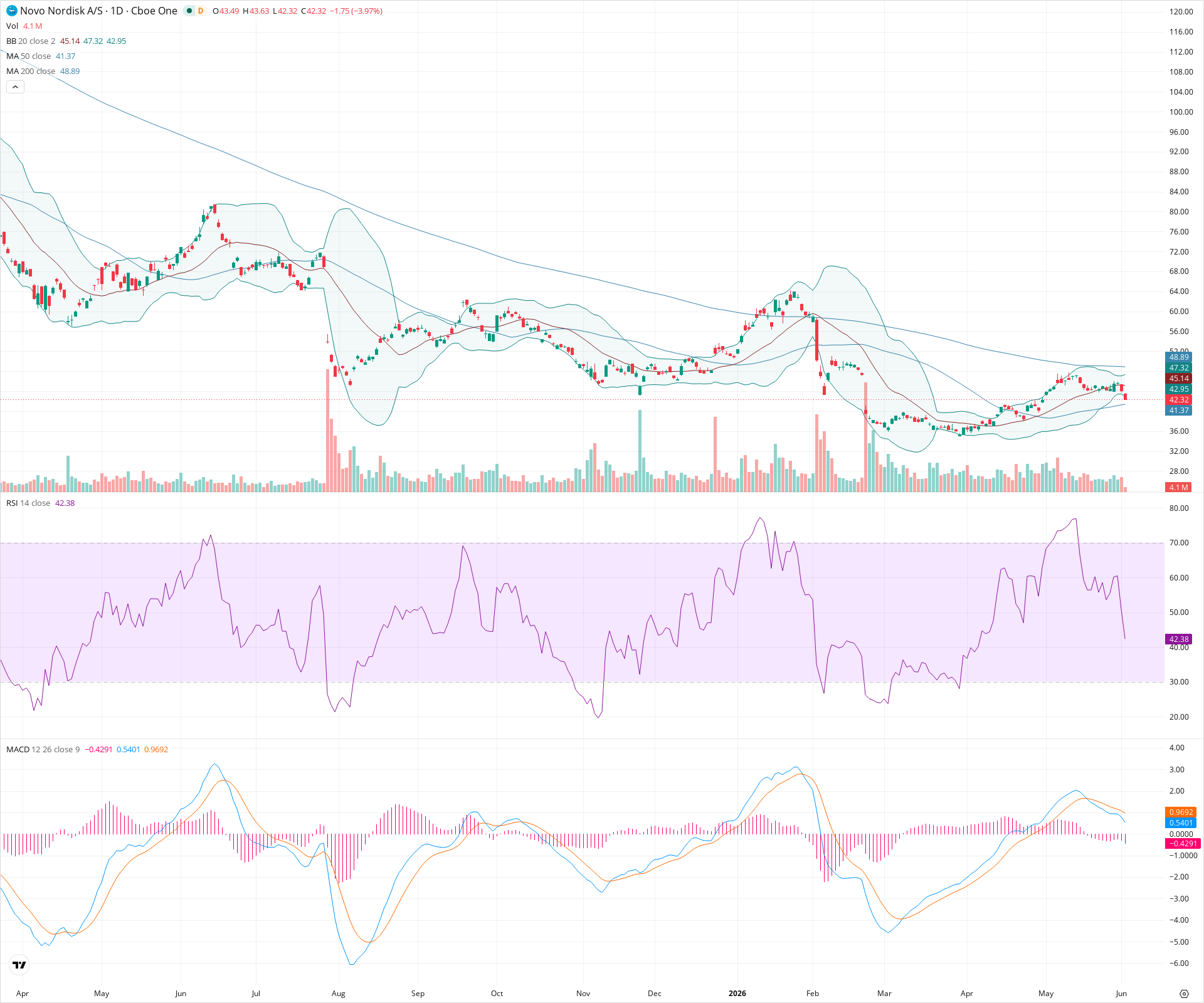Open the chart settings gear icon

pos(1184,994)
